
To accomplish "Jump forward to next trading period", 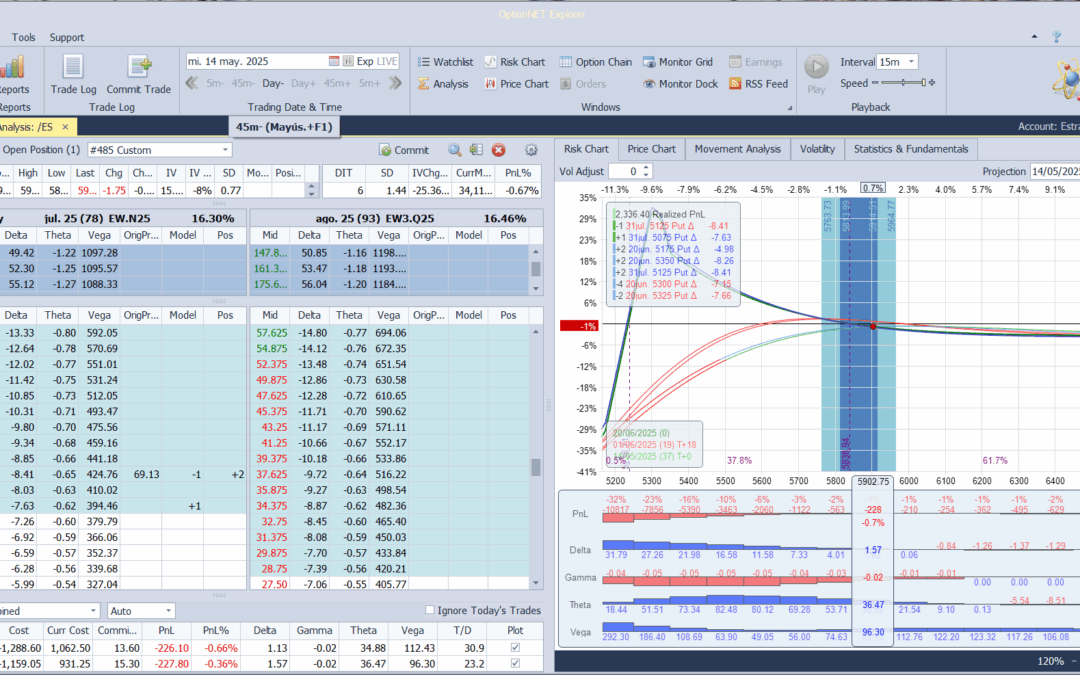I will [395, 83].
